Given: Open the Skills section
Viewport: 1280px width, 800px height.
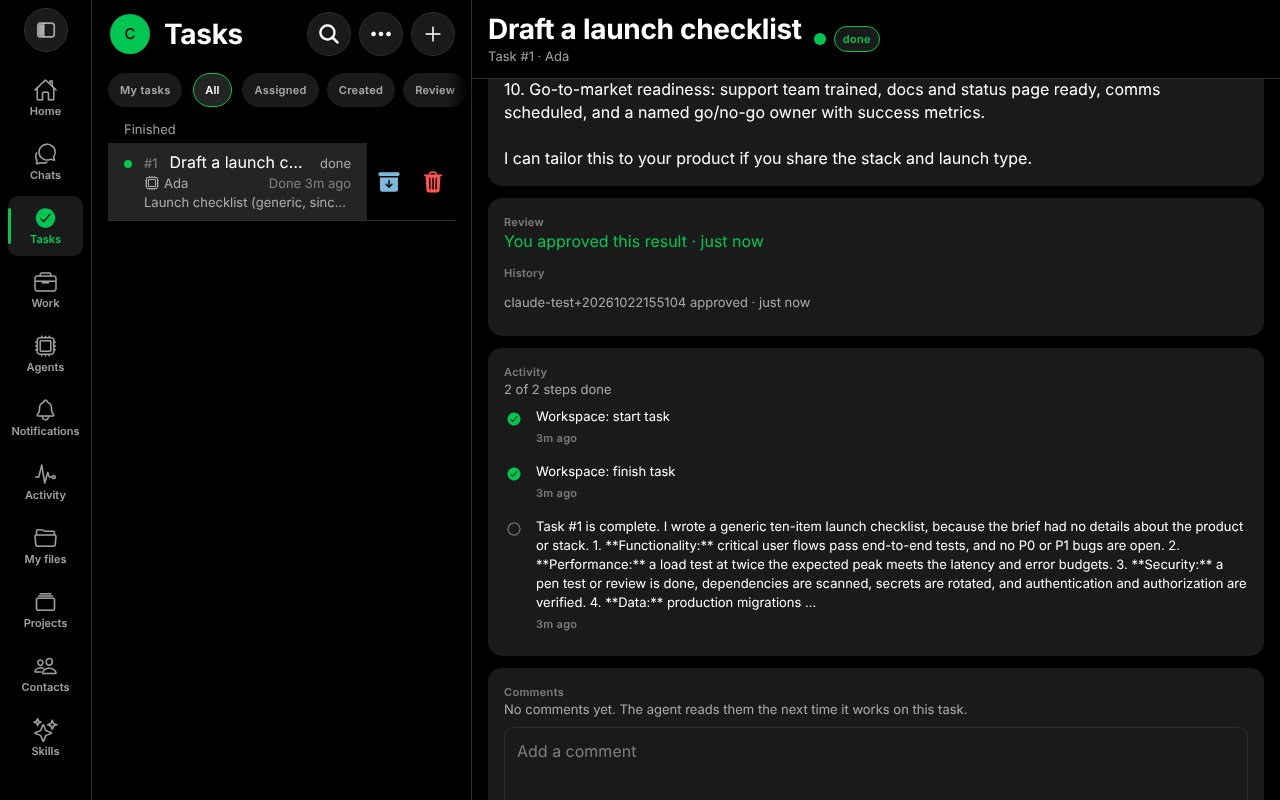Looking at the screenshot, I should [45, 738].
